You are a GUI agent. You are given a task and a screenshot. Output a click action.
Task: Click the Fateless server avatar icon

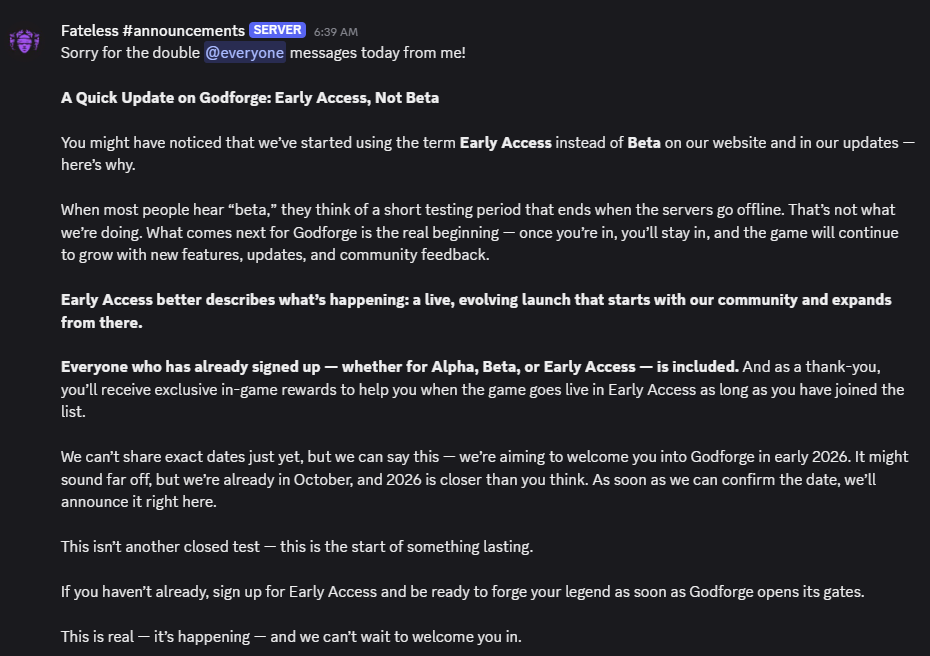point(24,42)
